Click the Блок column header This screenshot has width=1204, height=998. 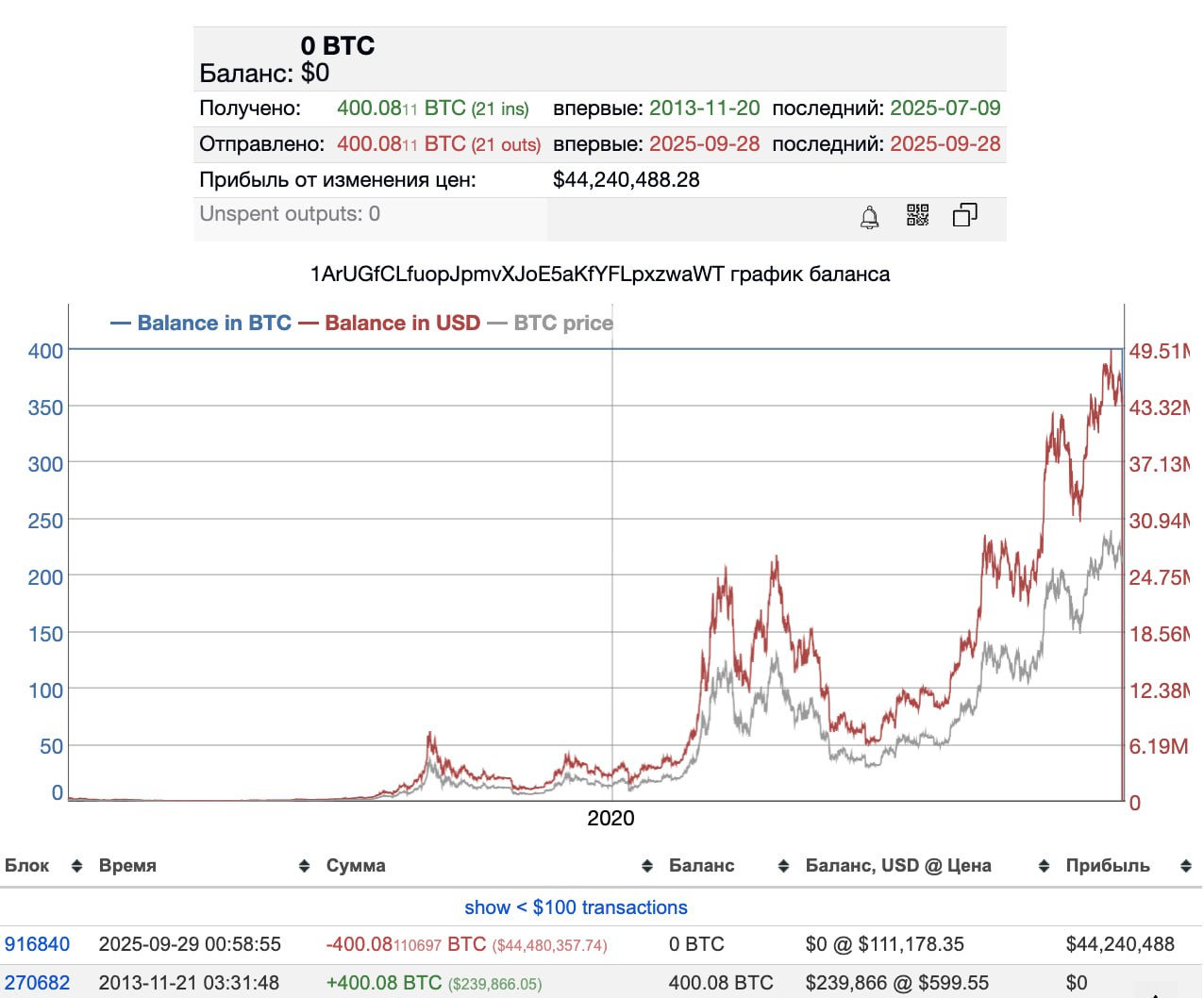coord(27,866)
